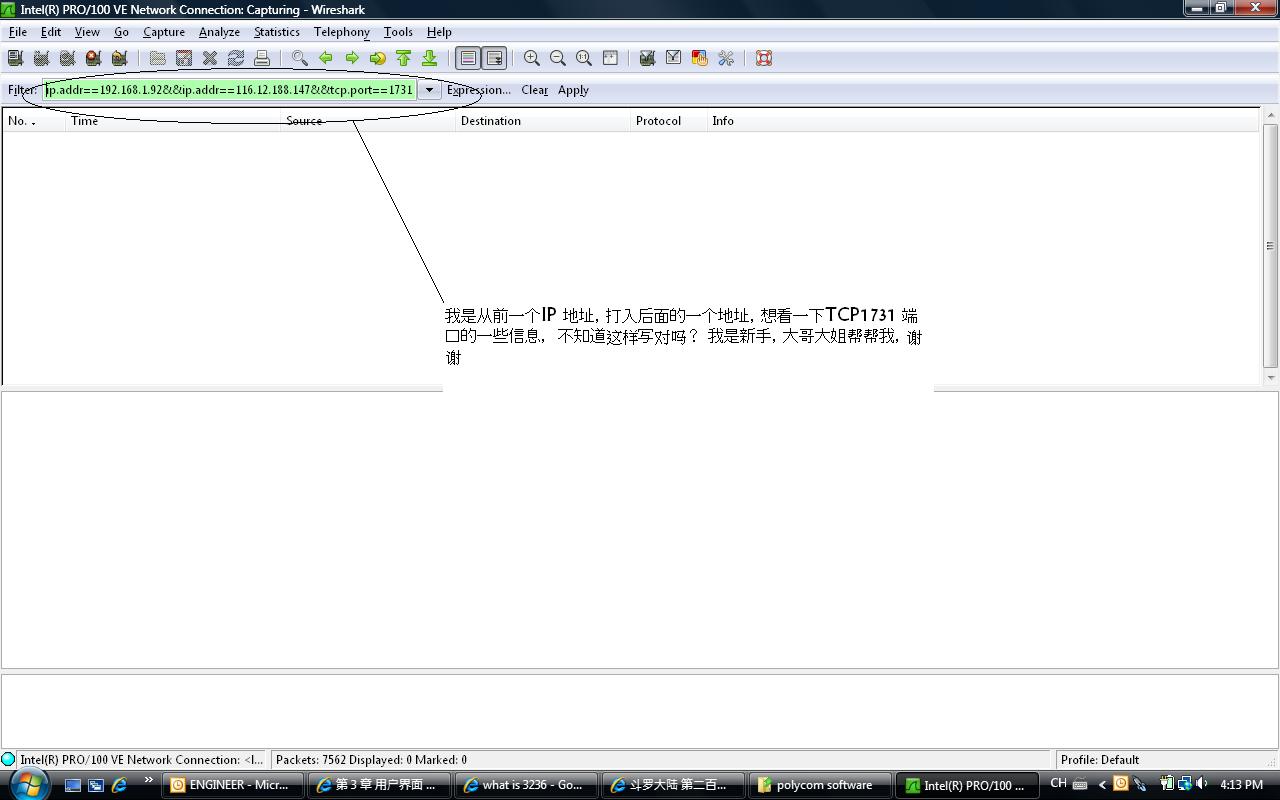Expand the filter history dropdown arrow
Screen dimensions: 1280x800
[429, 90]
